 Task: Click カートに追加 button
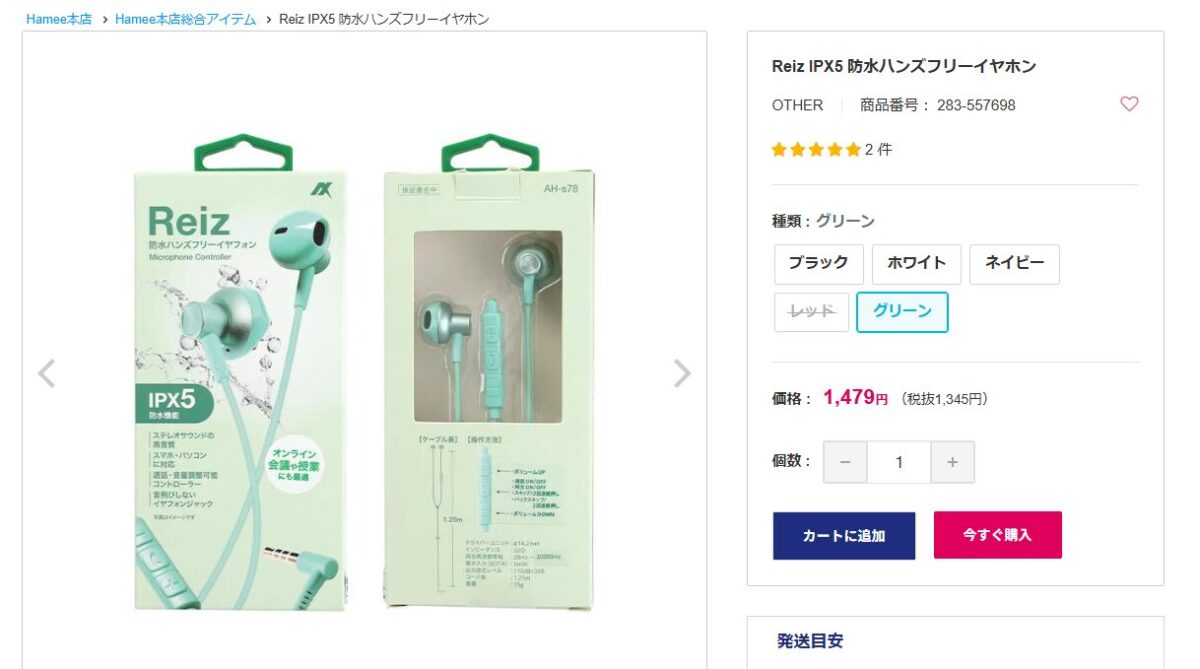pos(844,535)
